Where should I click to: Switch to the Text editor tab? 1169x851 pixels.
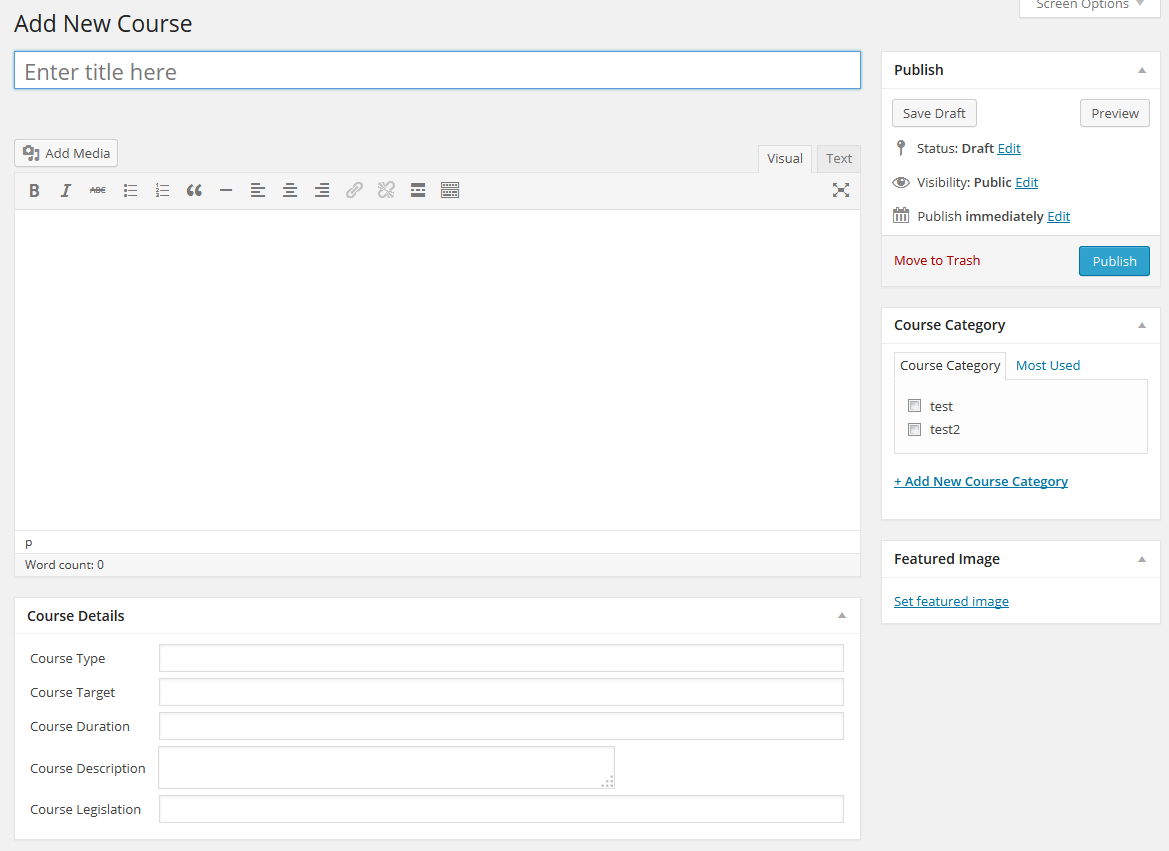(x=838, y=158)
